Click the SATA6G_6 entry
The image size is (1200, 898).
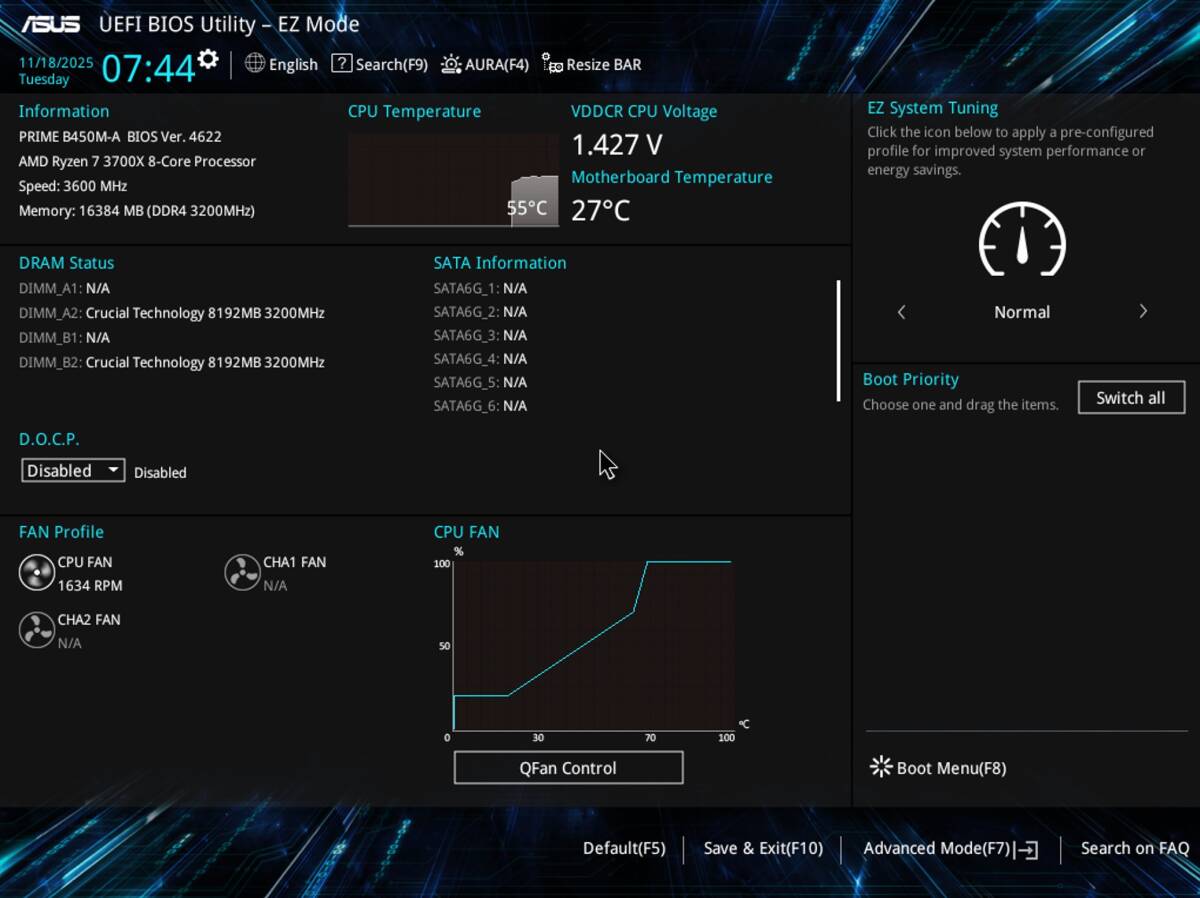tap(480, 406)
